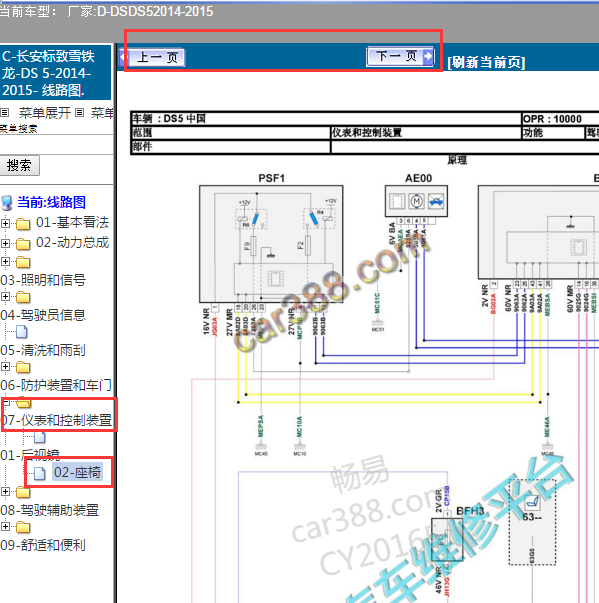Screen dimensions: 599x603
Task: Select the 03-照明和信号 tree item
Action: [x=43, y=280]
